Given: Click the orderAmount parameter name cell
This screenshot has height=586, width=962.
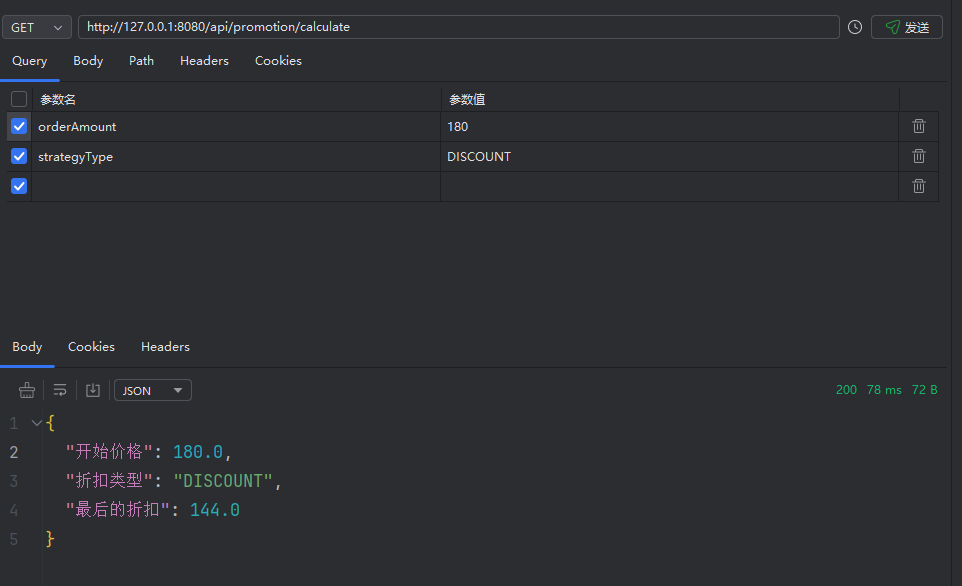Looking at the screenshot, I should tap(236, 126).
